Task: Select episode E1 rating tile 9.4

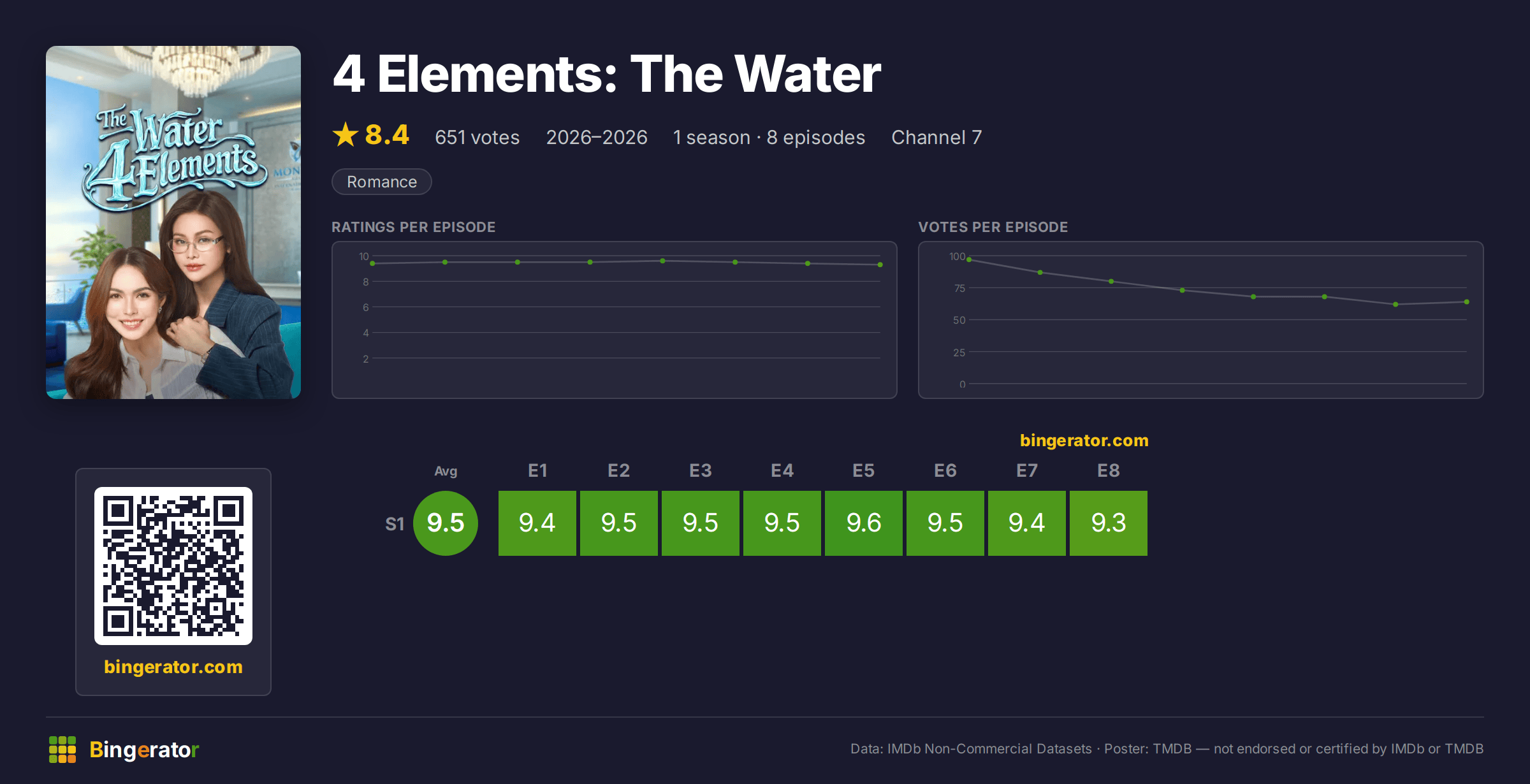Action: (x=537, y=523)
